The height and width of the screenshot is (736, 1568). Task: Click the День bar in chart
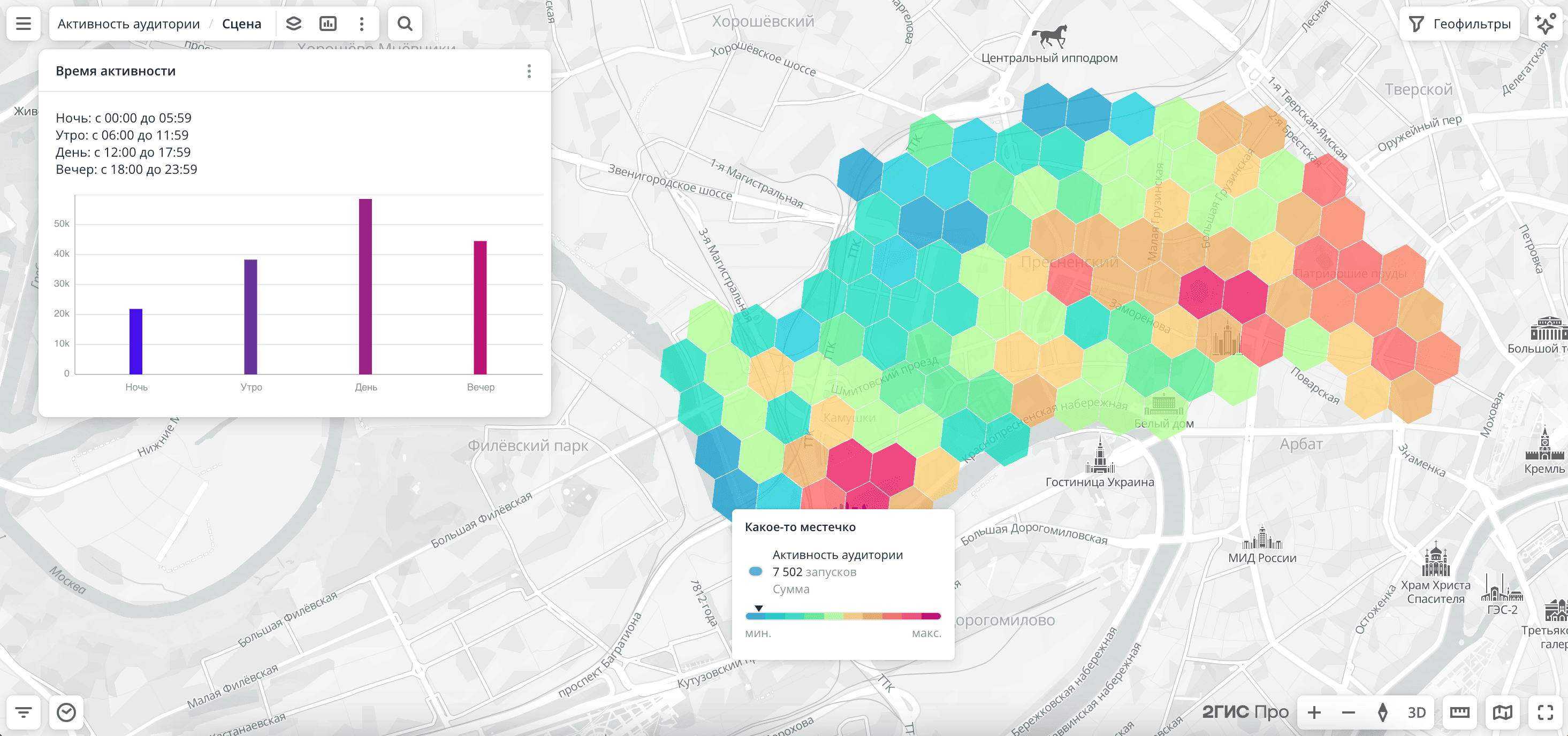coord(365,286)
